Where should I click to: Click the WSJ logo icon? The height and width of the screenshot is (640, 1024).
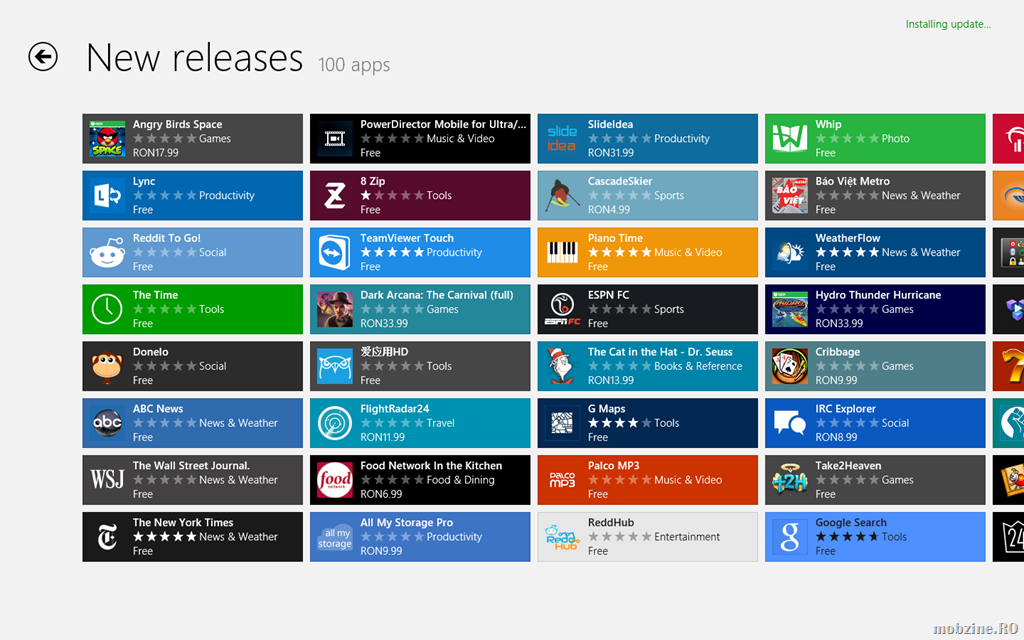(107, 479)
